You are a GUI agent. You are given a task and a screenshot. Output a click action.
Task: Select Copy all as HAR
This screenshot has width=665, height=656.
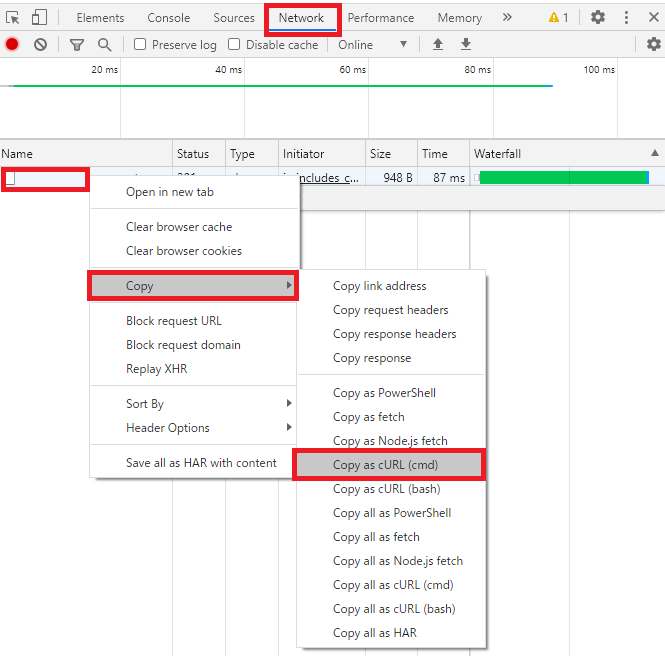[391, 633]
